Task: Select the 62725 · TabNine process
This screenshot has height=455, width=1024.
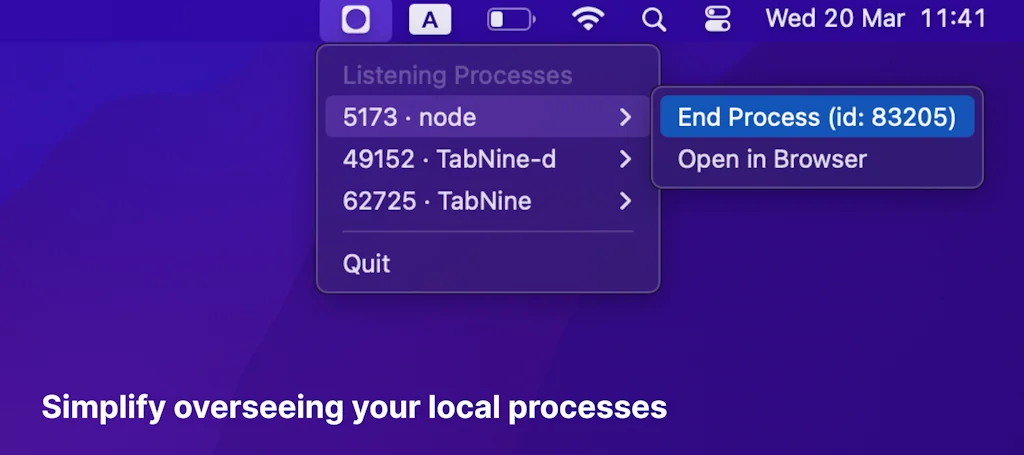Action: click(437, 201)
